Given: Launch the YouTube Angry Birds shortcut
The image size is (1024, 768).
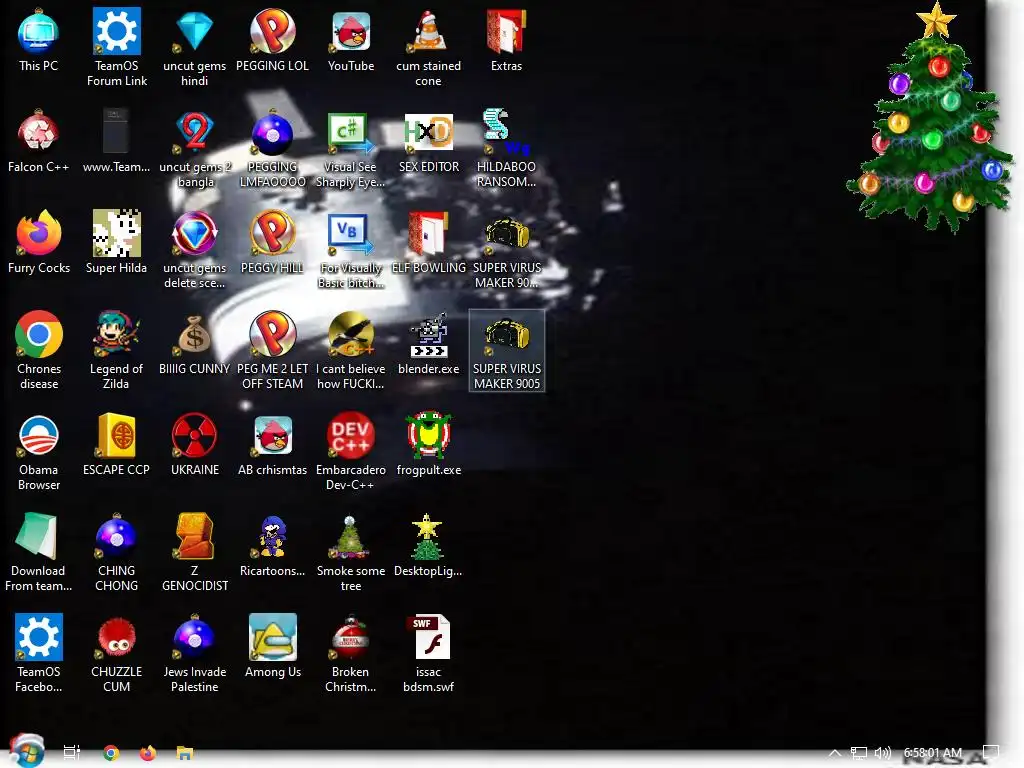Looking at the screenshot, I should pyautogui.click(x=351, y=40).
